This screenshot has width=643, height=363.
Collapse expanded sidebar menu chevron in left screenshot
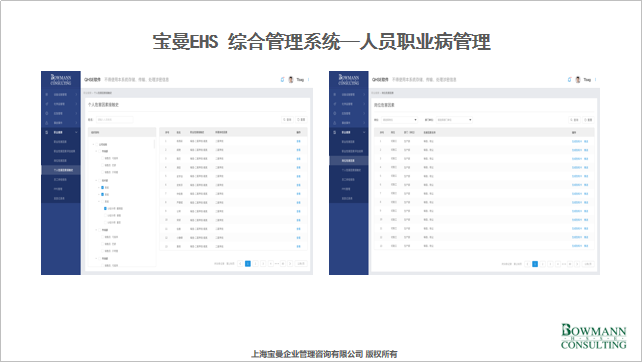coord(76,132)
